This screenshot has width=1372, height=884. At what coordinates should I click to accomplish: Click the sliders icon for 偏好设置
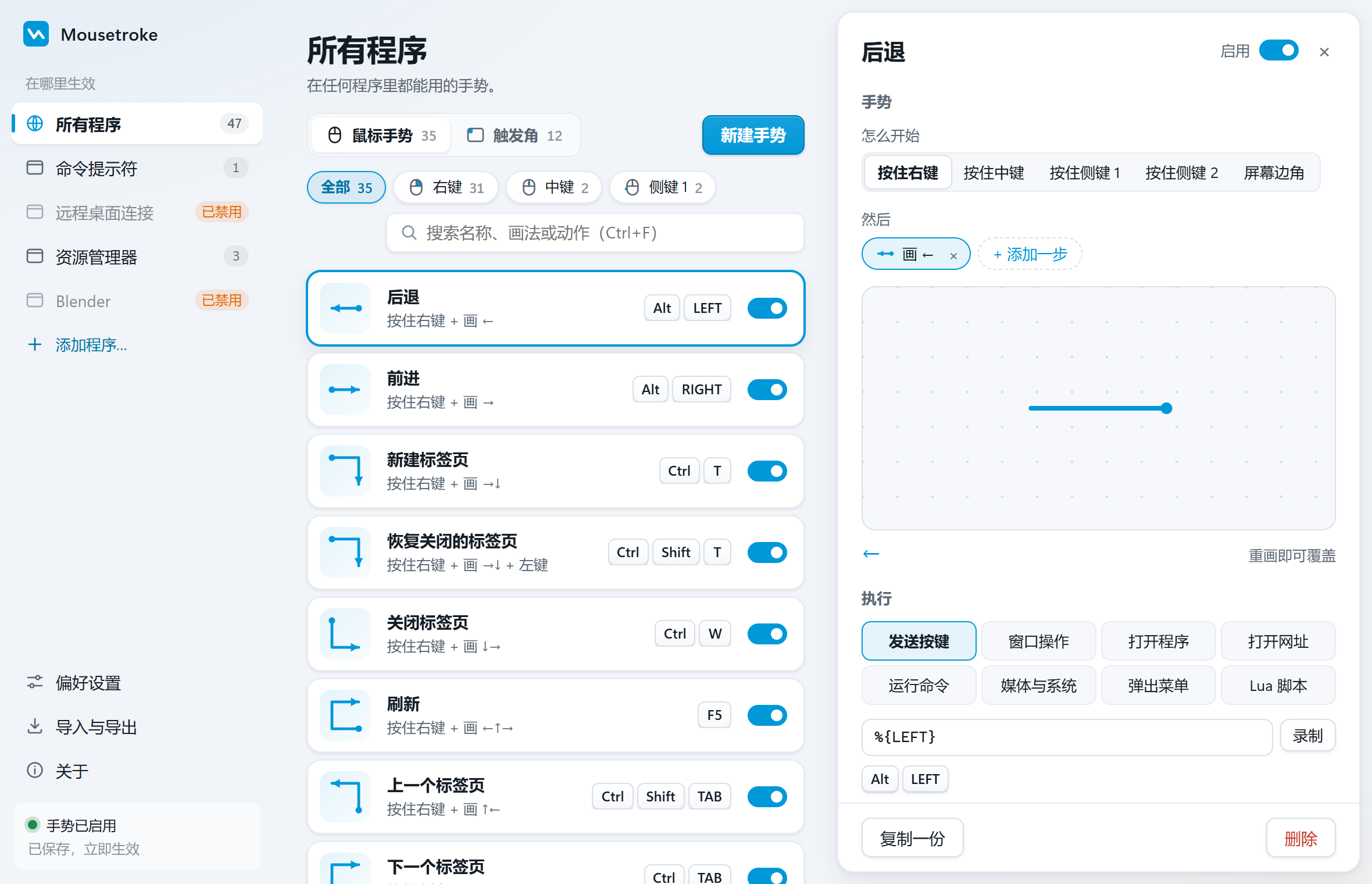(35, 682)
